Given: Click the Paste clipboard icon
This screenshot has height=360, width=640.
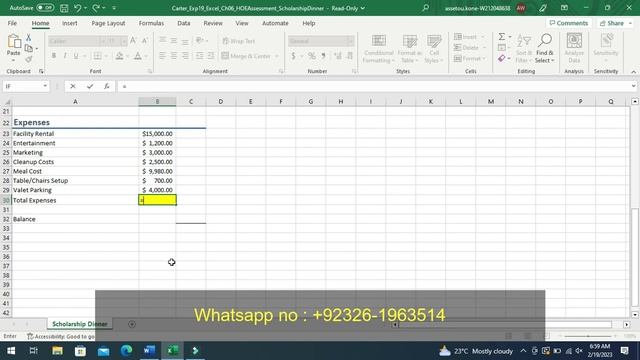Looking at the screenshot, I should pos(14,42).
